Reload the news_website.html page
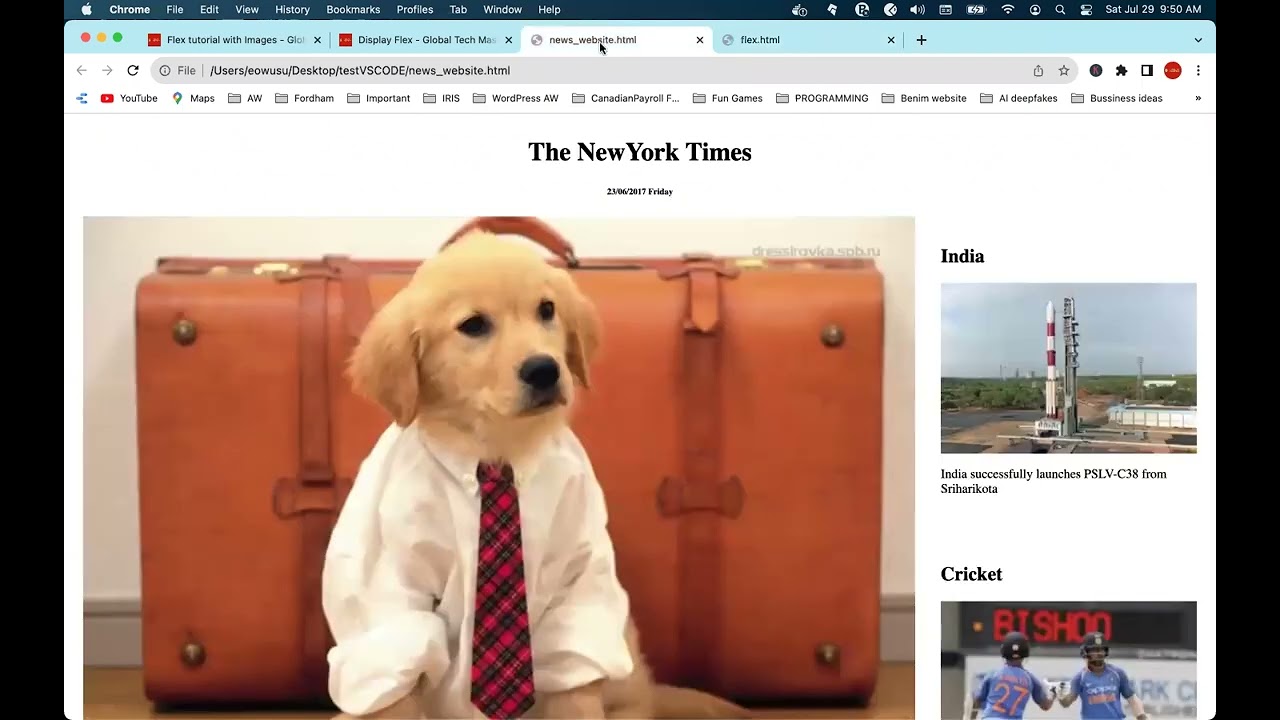 click(133, 71)
